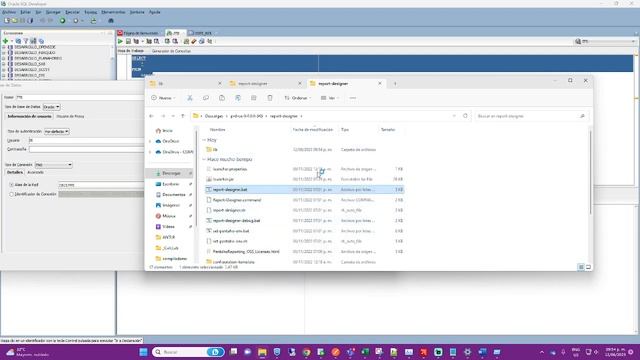The width and height of the screenshot is (640, 360).
Task: Open the Ayuda menu in SQL Developer
Action: click(154, 12)
